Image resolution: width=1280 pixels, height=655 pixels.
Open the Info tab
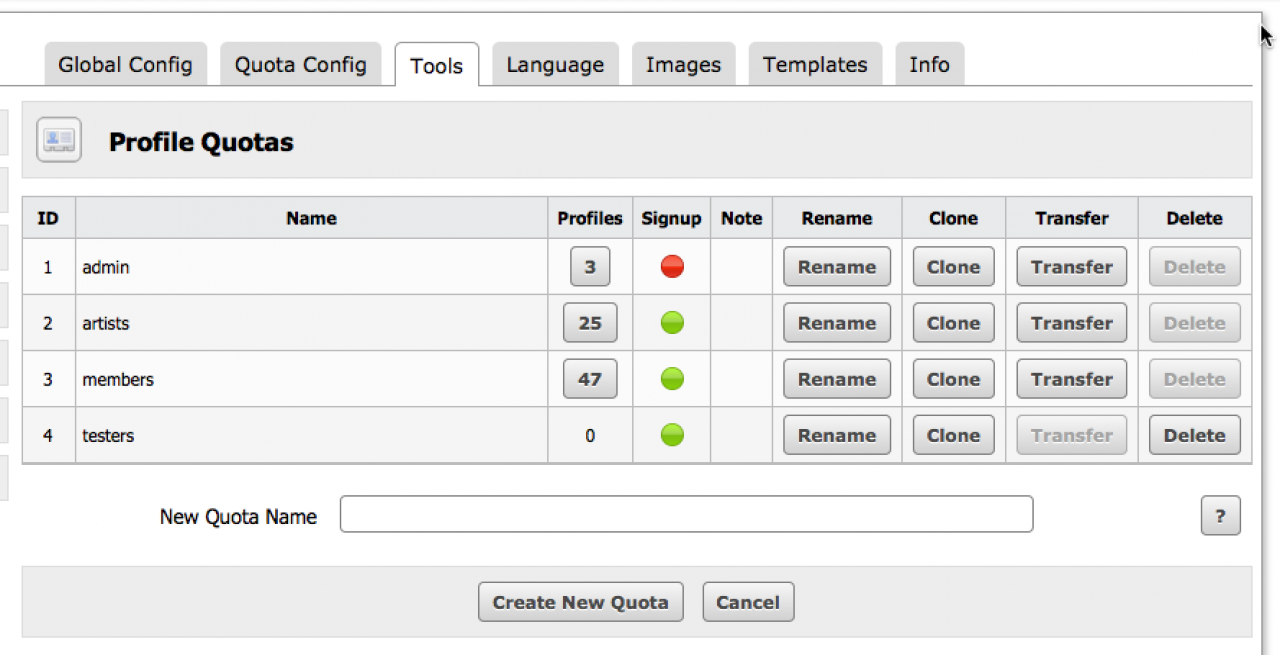[929, 65]
